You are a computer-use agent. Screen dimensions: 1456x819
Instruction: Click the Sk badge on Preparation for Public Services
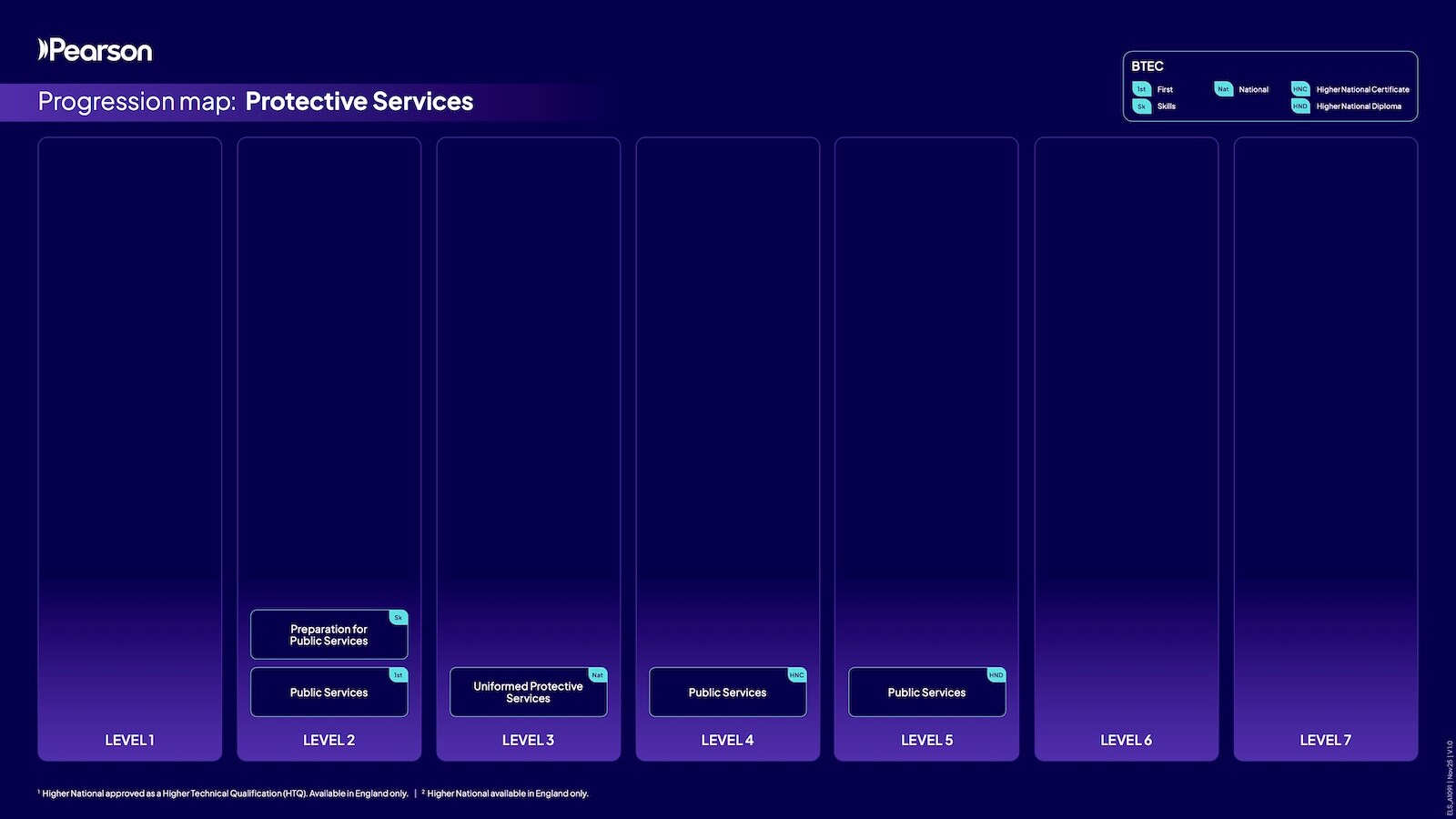398,617
